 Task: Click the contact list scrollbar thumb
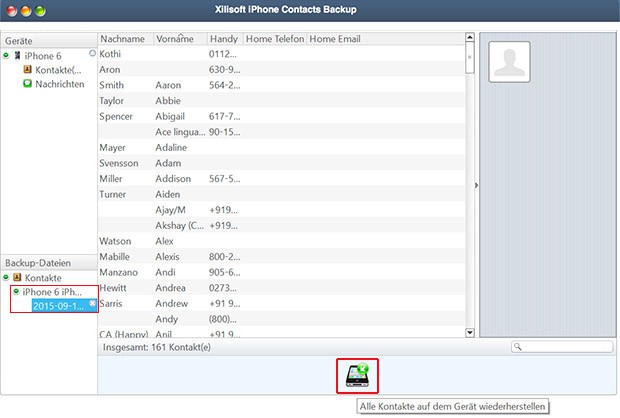click(470, 58)
